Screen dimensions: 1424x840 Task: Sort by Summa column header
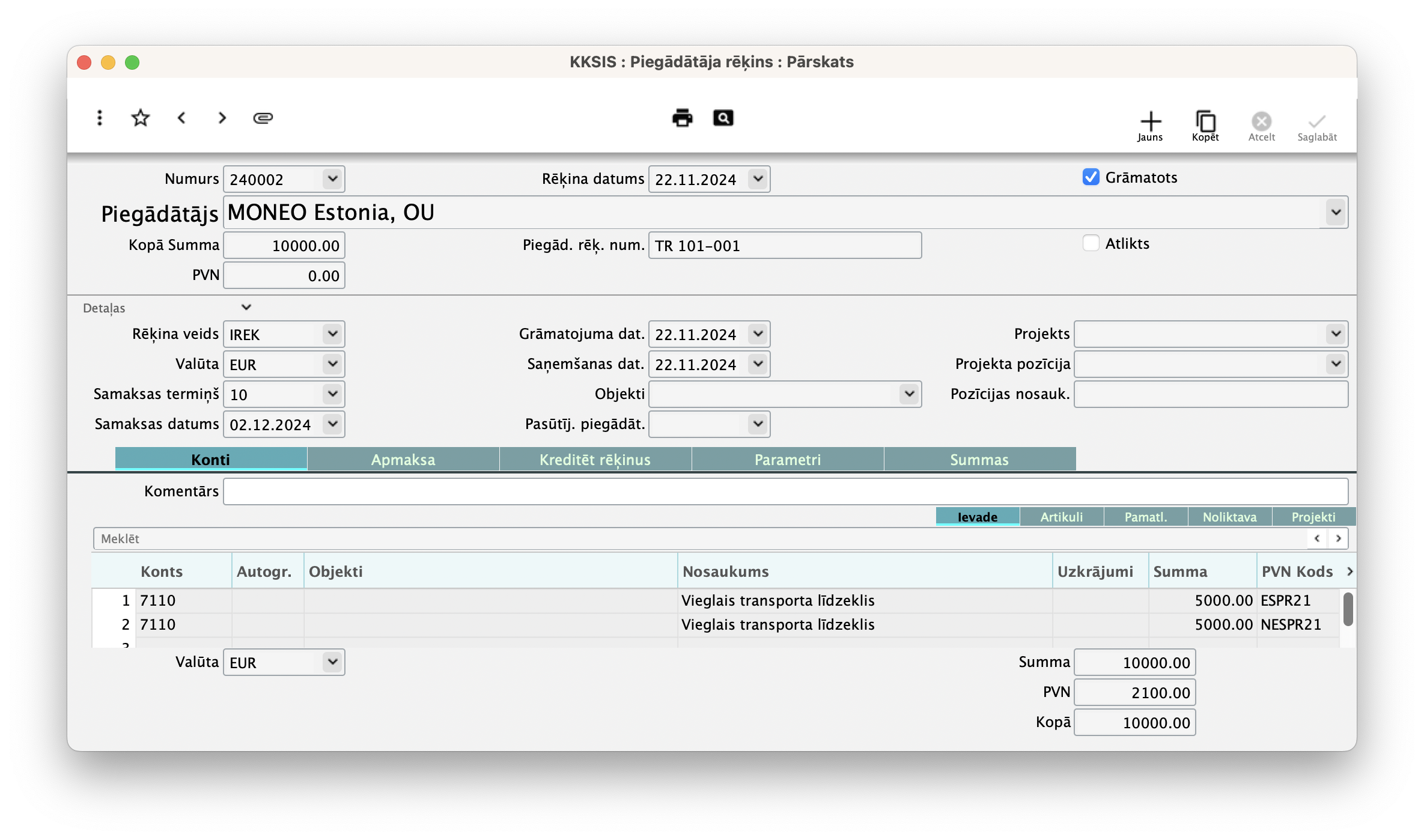pyautogui.click(x=1203, y=571)
